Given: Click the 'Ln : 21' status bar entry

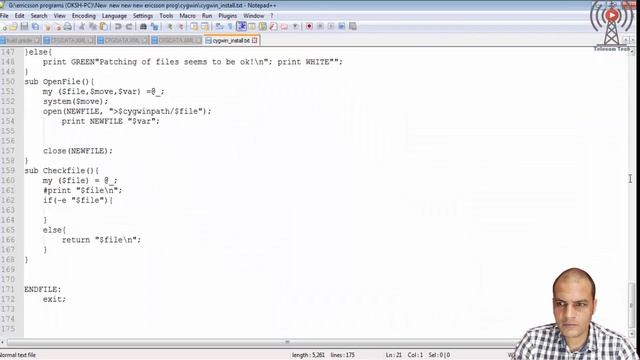Looking at the screenshot, I should [394, 355].
